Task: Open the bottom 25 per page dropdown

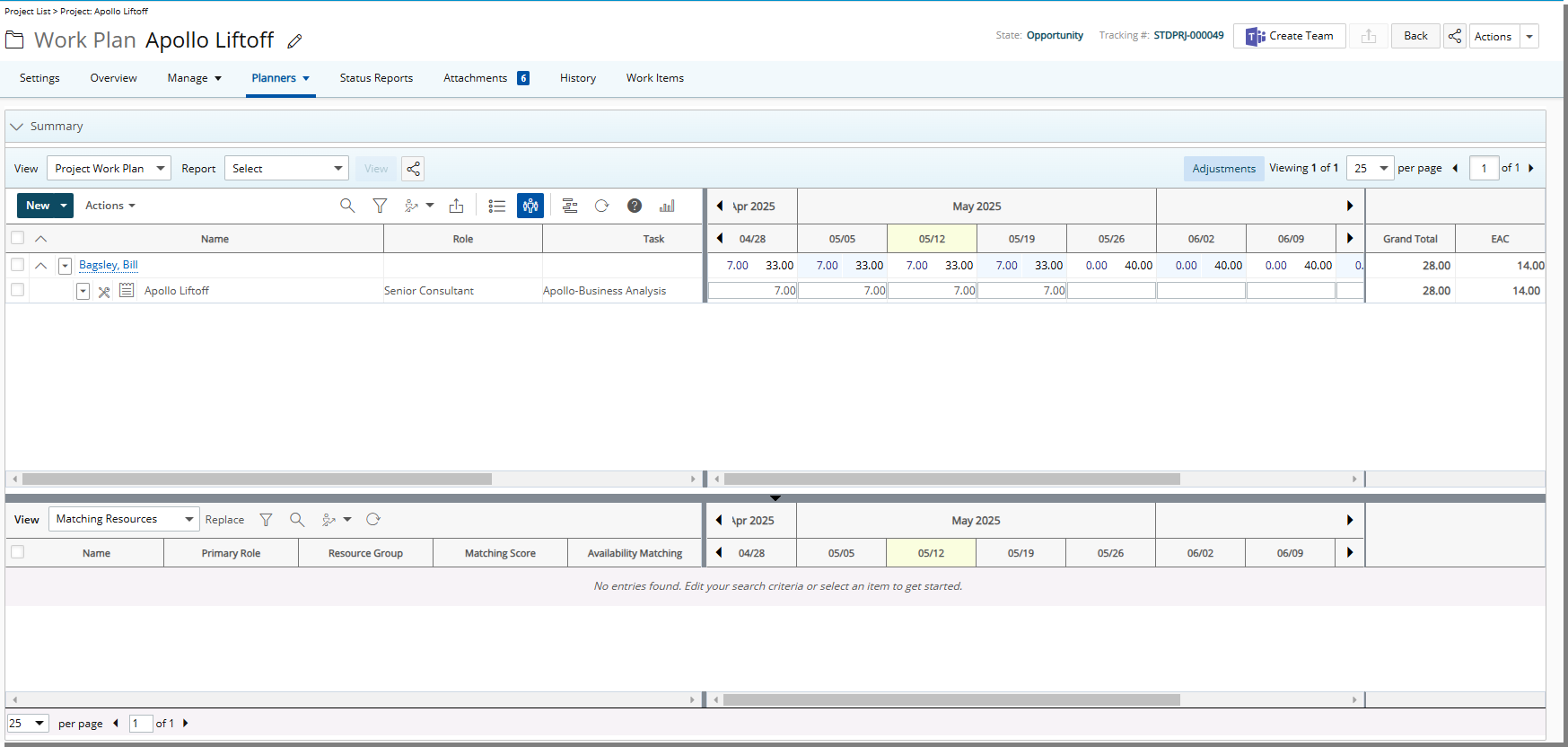Action: pyautogui.click(x=28, y=723)
